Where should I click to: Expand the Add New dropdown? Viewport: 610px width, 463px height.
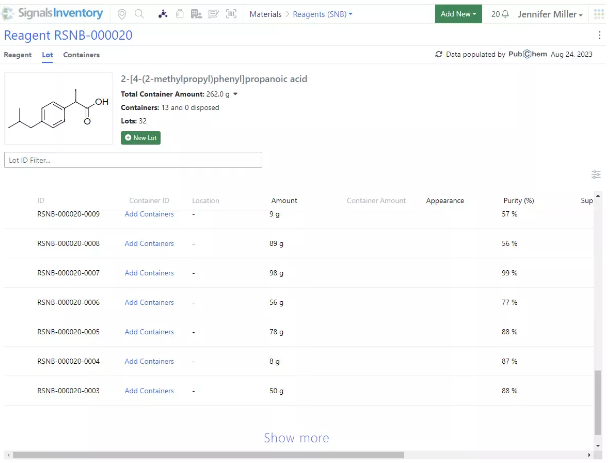459,14
